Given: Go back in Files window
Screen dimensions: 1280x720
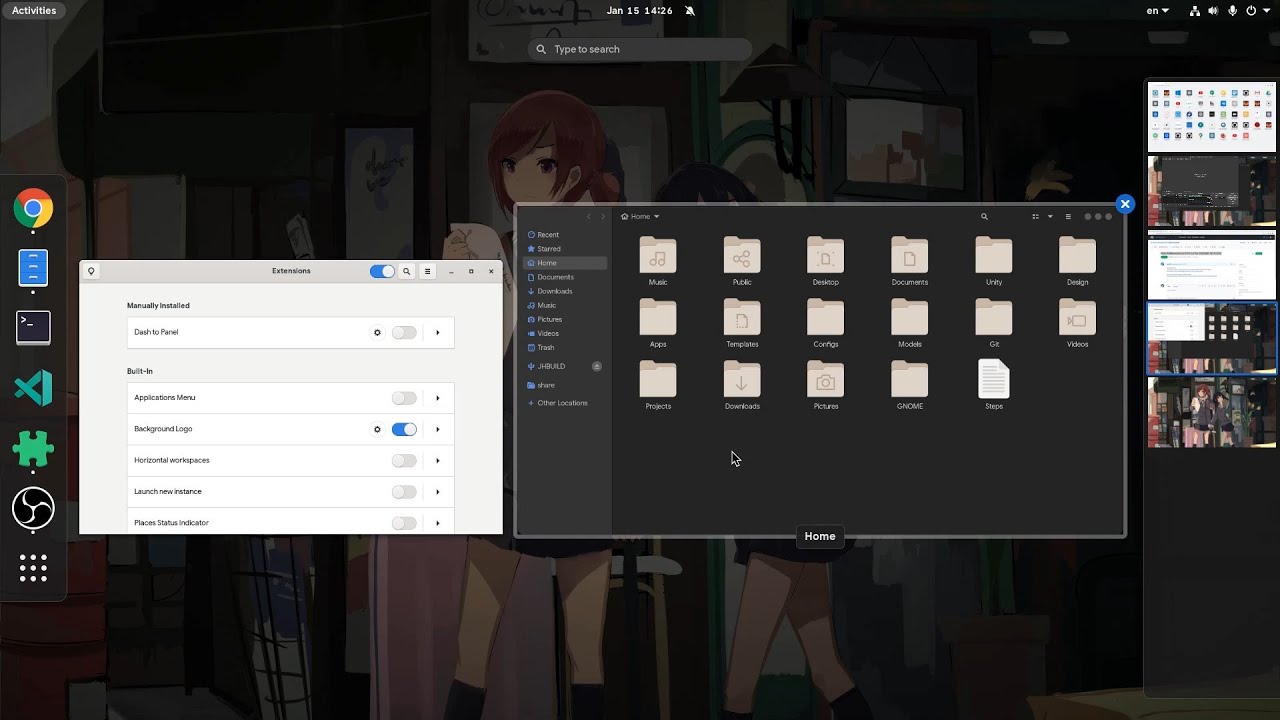Looking at the screenshot, I should (x=589, y=216).
